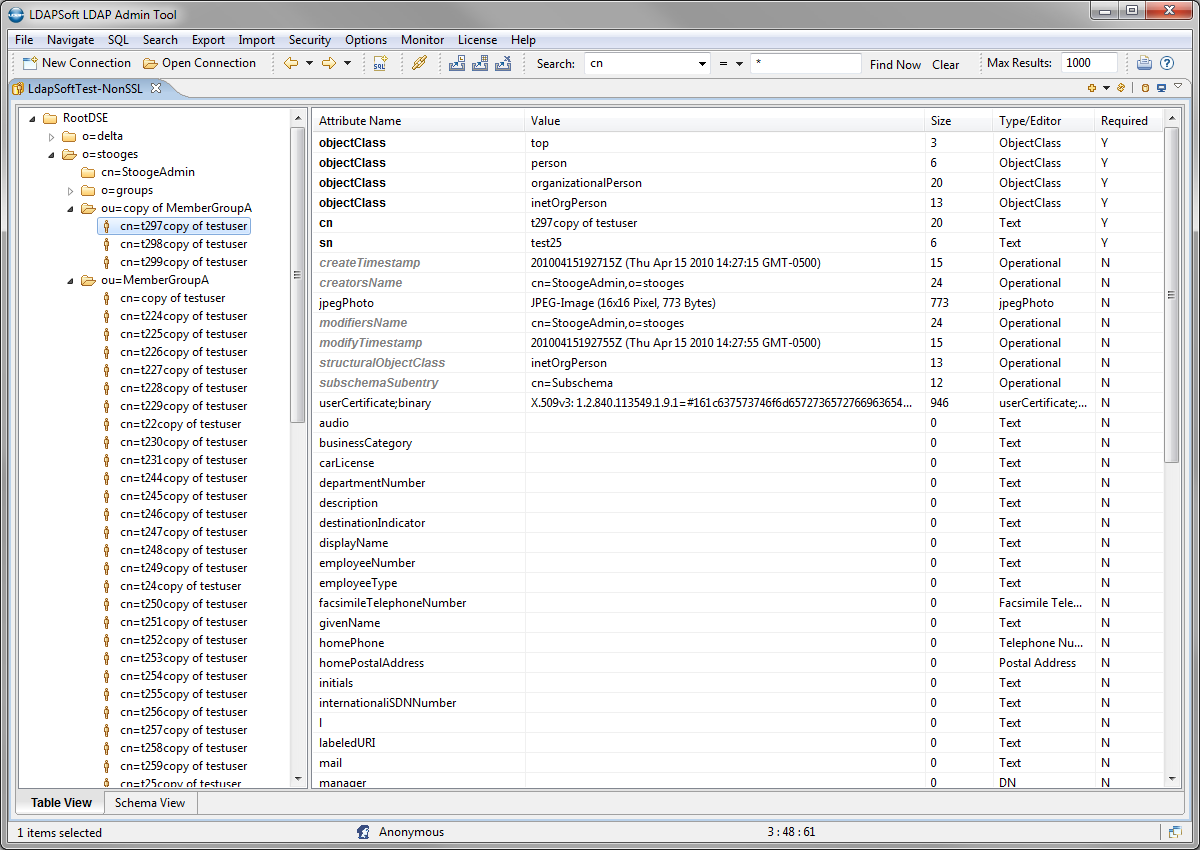This screenshot has width=1200, height=850.
Task: Click the back navigation arrow icon
Action: 291,63
